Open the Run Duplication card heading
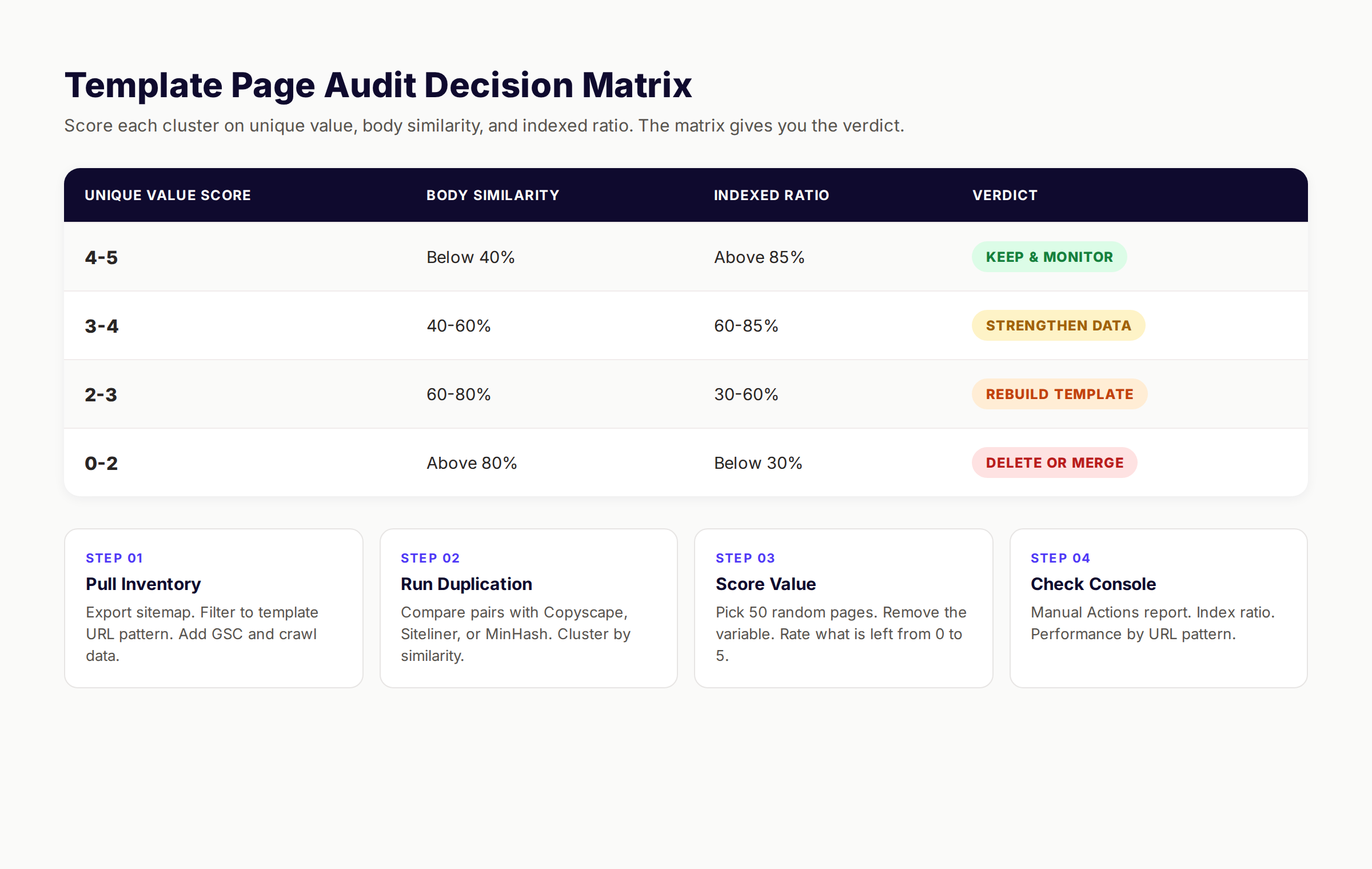The width and height of the screenshot is (1372, 869). [x=466, y=584]
